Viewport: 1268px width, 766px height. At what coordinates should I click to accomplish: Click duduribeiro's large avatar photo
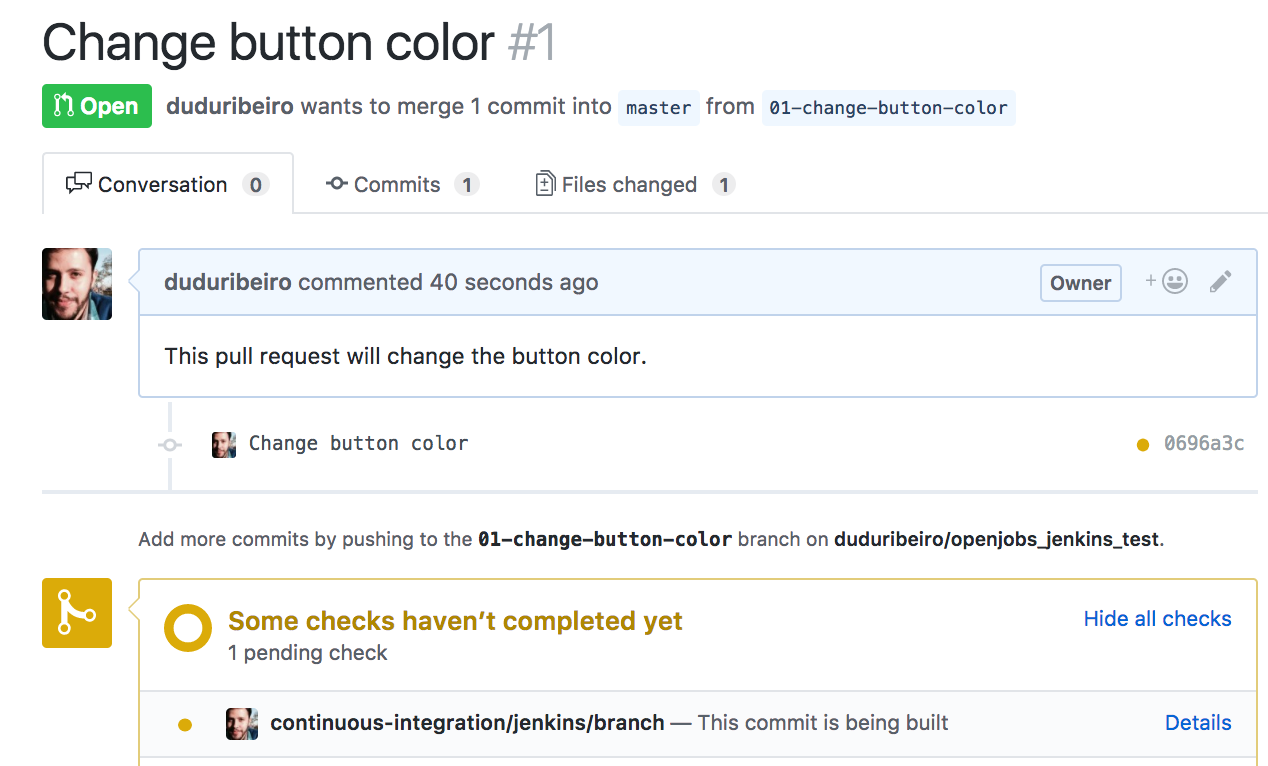[77, 284]
